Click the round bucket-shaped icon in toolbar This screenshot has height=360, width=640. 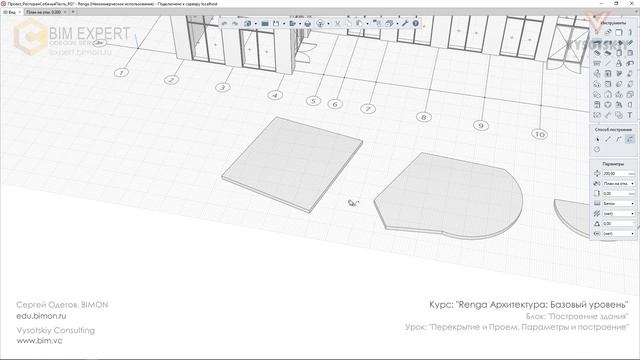point(308,24)
